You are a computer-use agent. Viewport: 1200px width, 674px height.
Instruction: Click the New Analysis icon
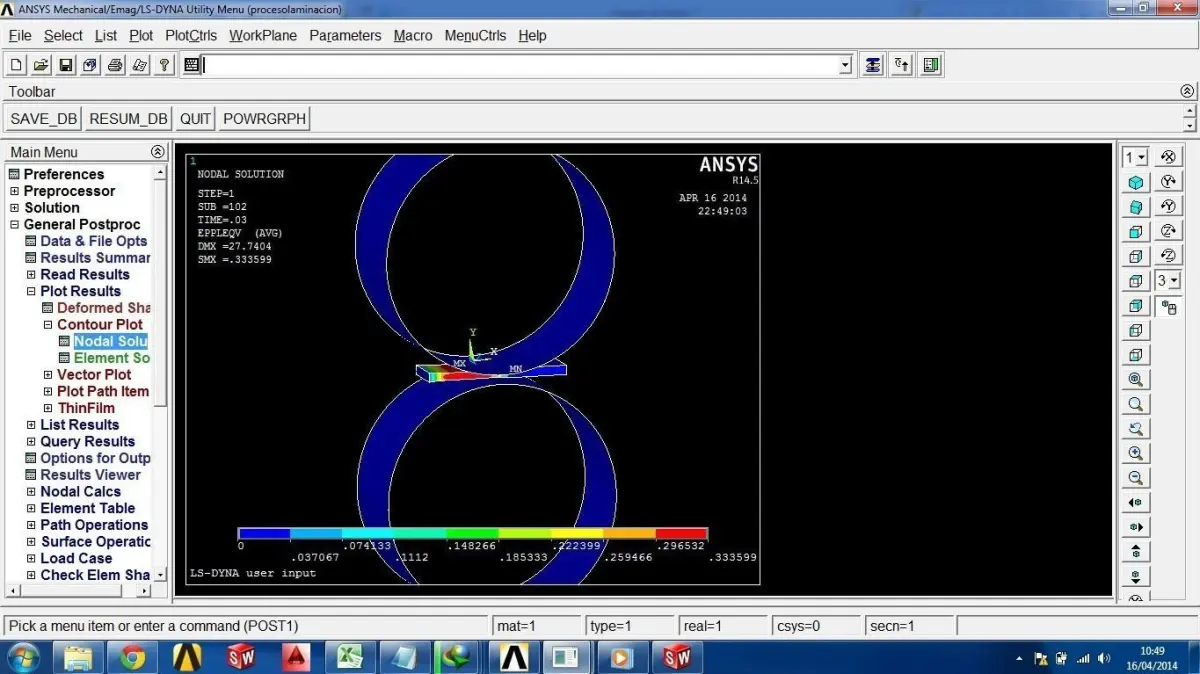(x=17, y=65)
